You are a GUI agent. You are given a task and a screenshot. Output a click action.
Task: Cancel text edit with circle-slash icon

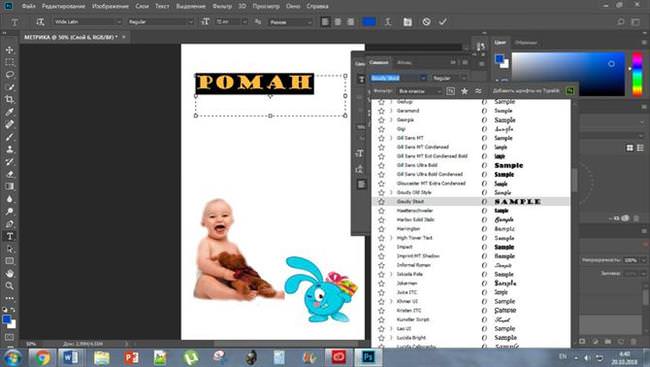click(426, 22)
